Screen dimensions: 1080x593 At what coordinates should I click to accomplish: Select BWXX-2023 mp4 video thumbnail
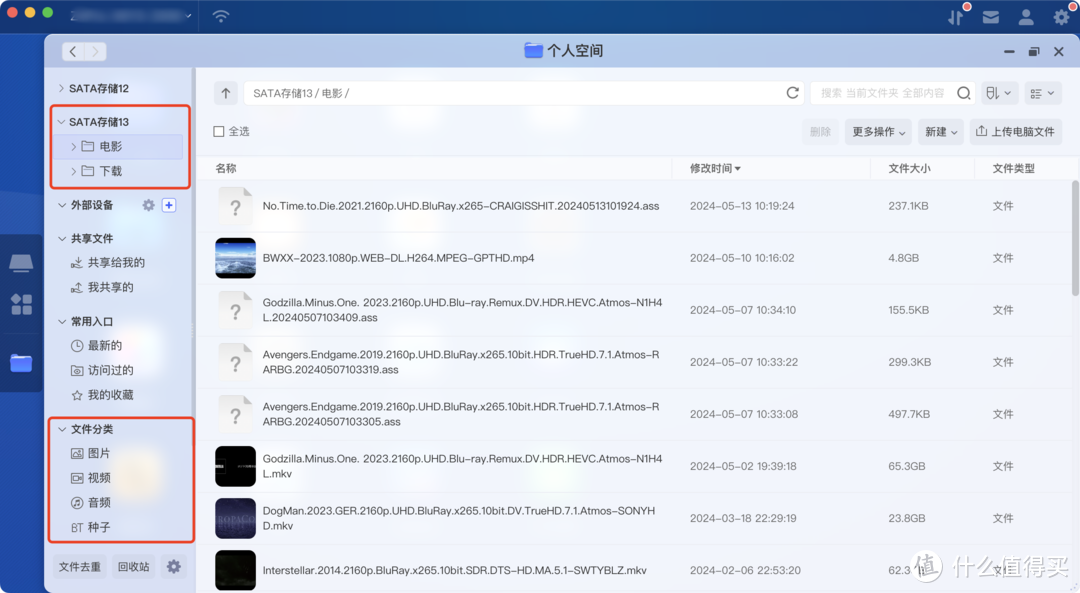pos(236,258)
